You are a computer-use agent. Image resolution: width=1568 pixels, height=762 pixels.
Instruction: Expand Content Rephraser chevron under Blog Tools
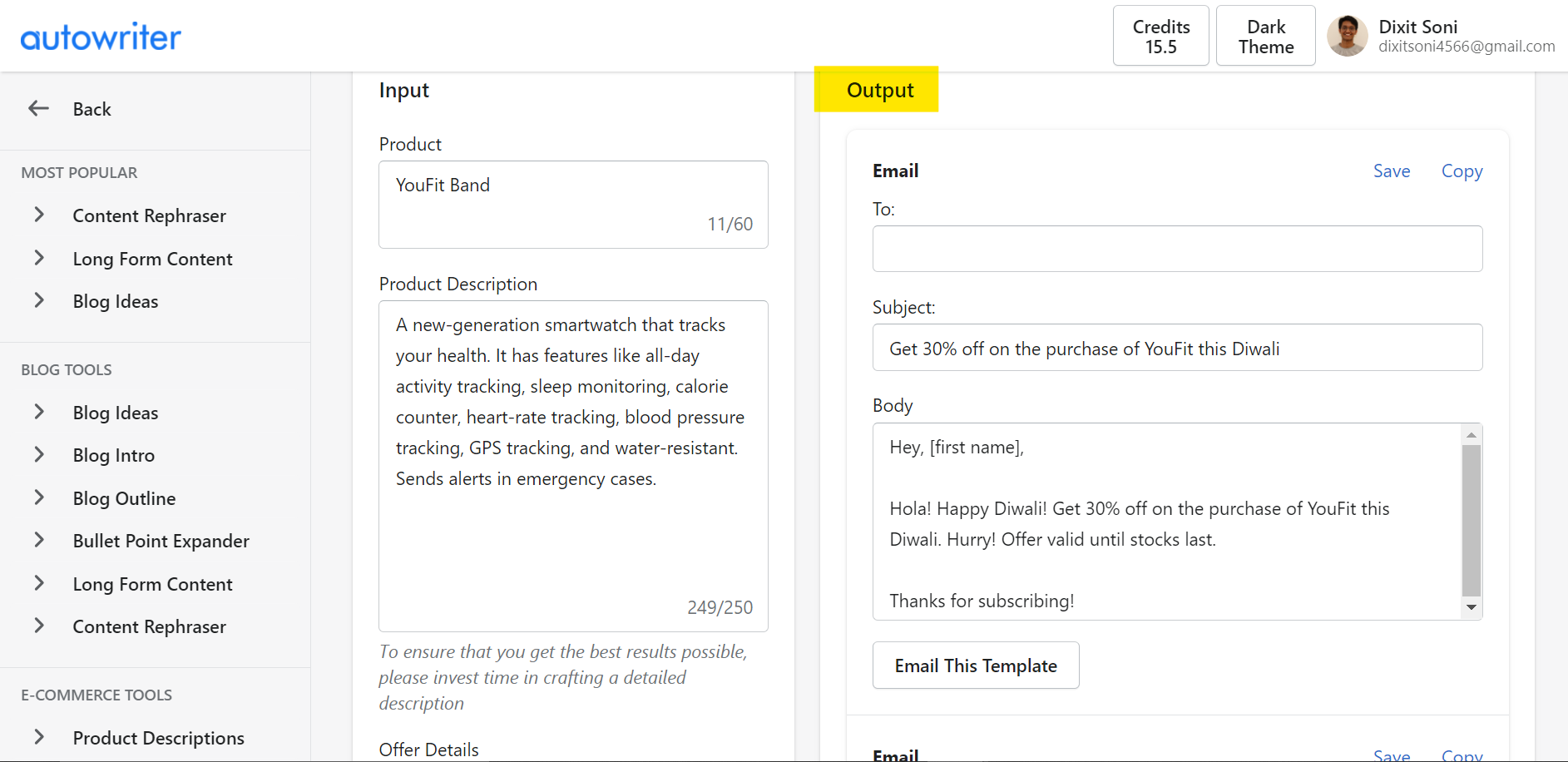point(39,626)
